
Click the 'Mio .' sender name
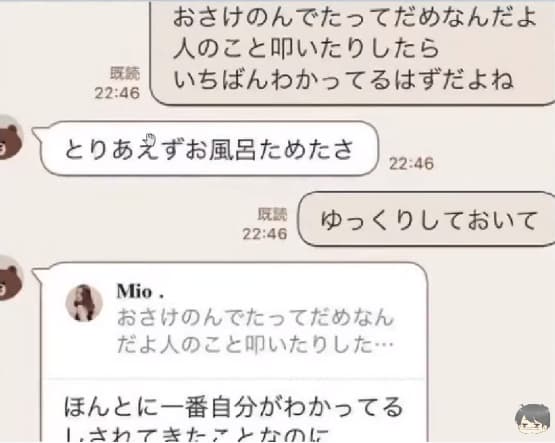(140, 292)
